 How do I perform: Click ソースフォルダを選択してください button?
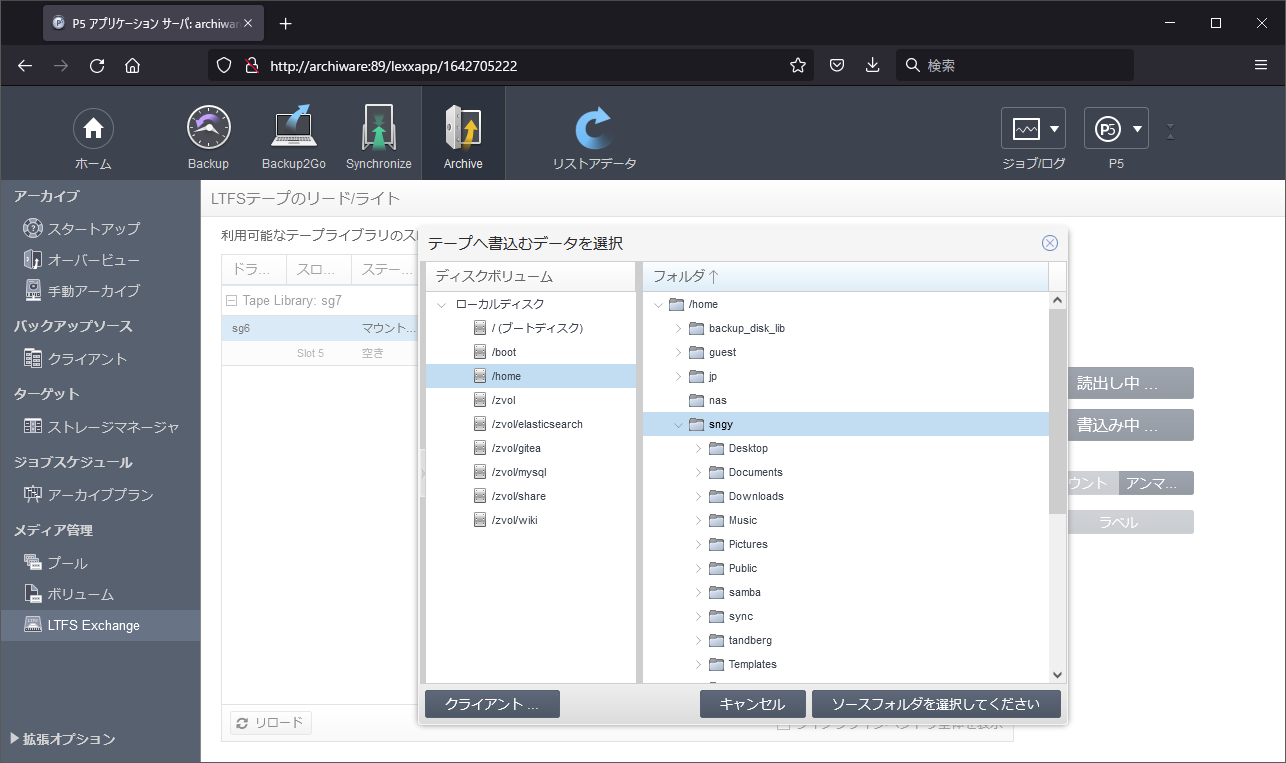tap(936, 704)
